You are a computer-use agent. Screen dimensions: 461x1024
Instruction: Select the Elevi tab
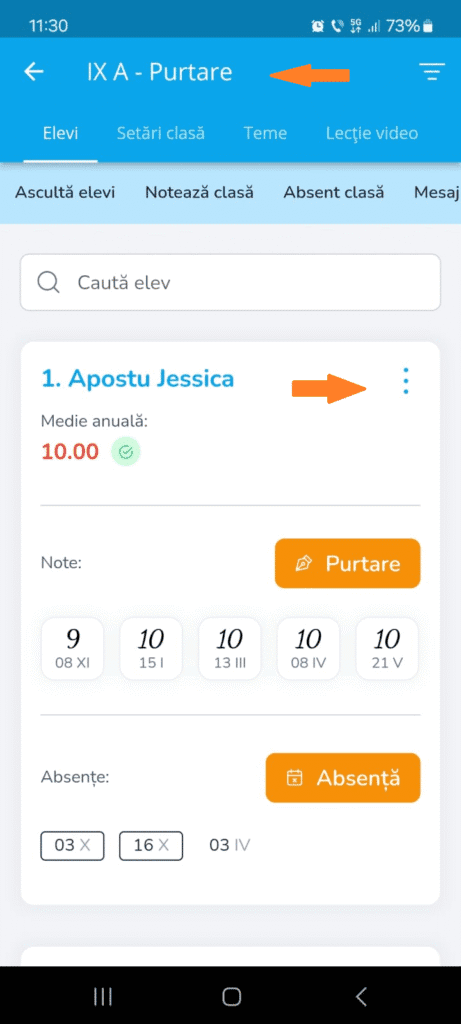[60, 133]
